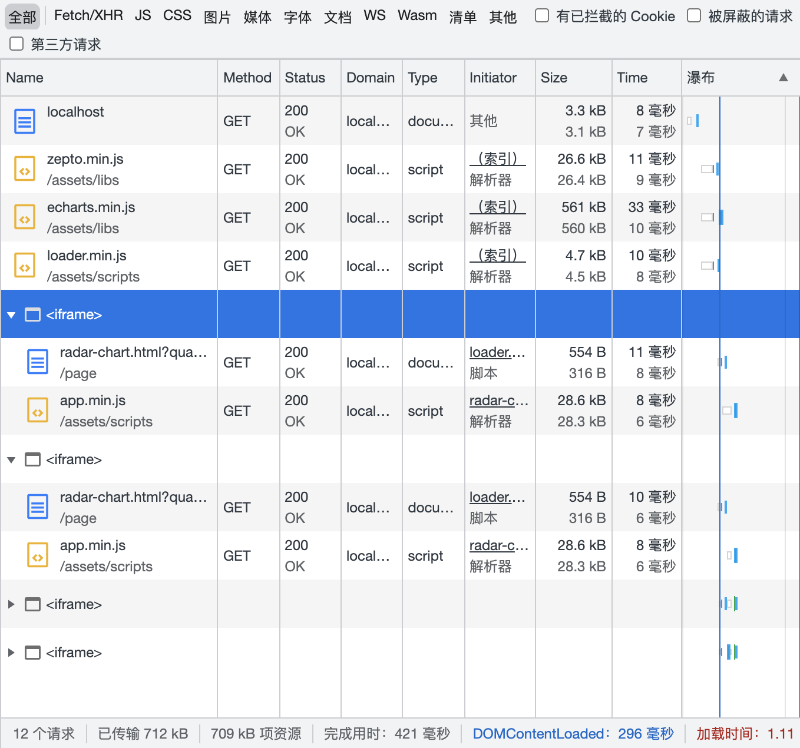Switch to the 文档 filter
The width and height of the screenshot is (800, 748).
[x=338, y=17]
